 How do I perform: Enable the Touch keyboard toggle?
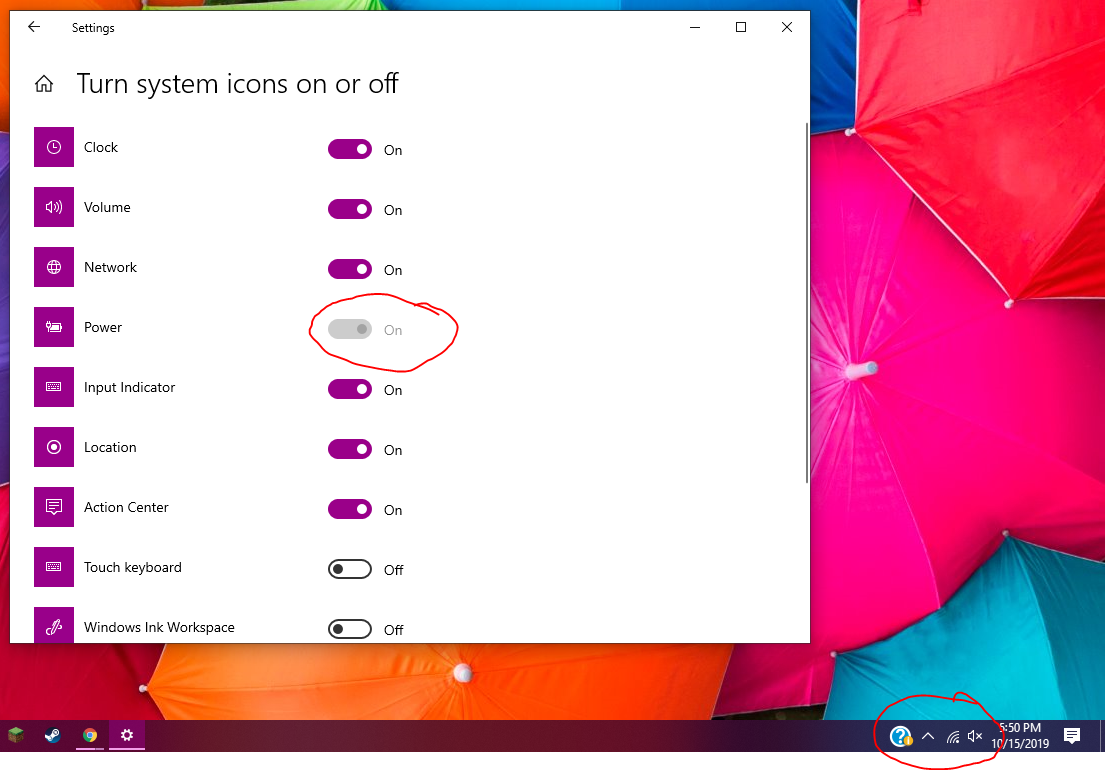click(349, 569)
